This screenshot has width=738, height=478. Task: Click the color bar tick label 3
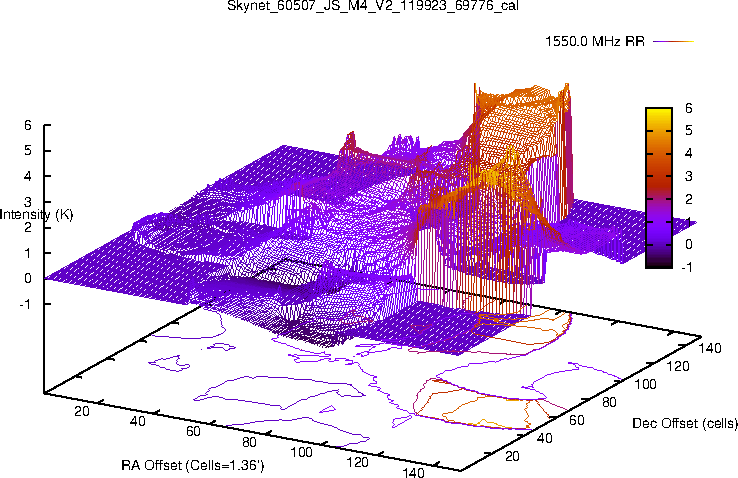(689, 176)
